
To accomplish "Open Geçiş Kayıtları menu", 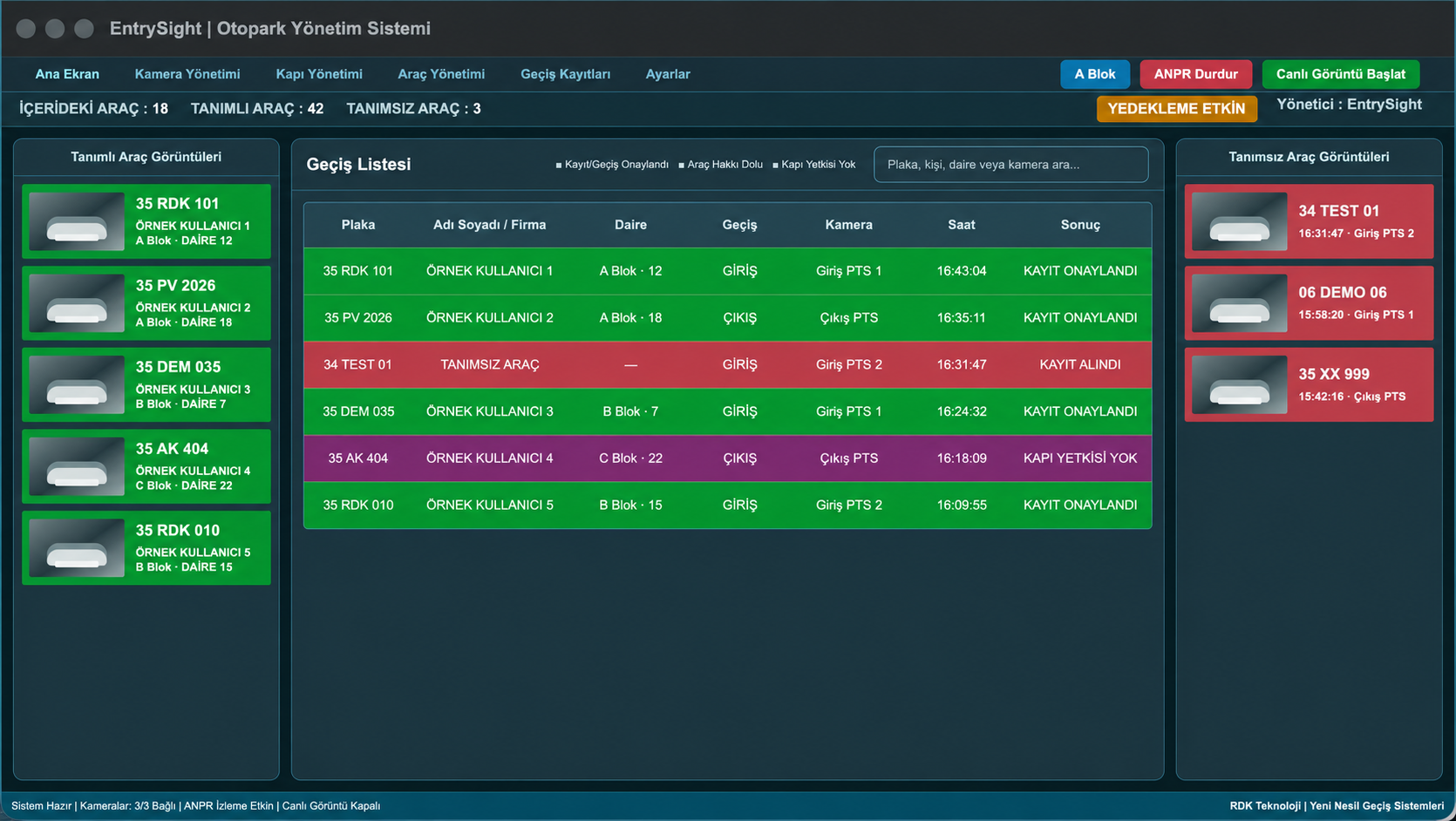I will [x=565, y=74].
